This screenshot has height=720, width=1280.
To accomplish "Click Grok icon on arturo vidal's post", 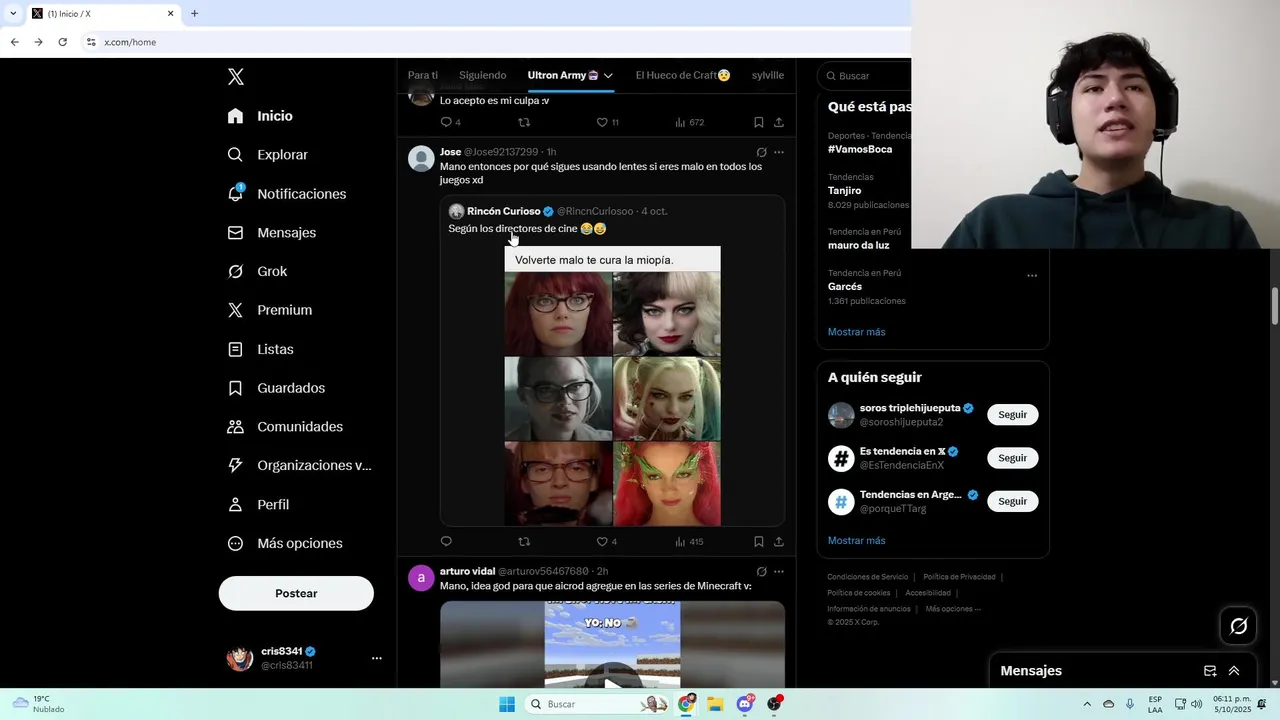I will tap(762, 572).
